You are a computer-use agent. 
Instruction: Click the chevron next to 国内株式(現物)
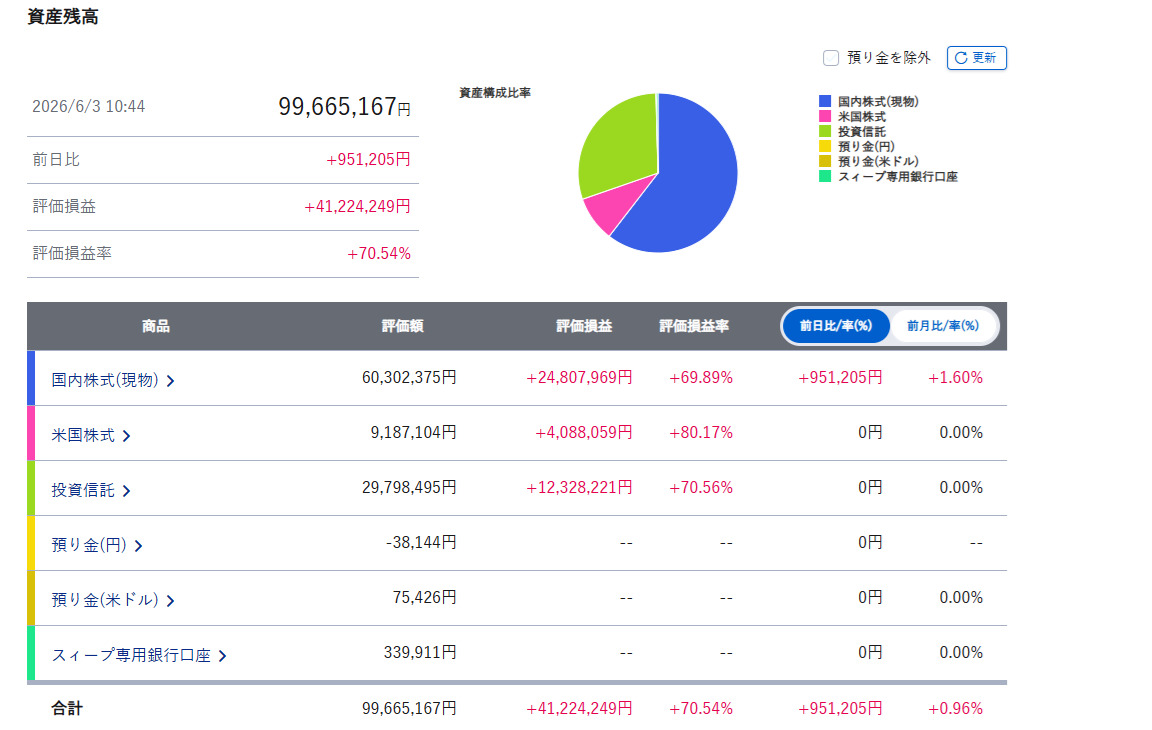click(x=170, y=380)
